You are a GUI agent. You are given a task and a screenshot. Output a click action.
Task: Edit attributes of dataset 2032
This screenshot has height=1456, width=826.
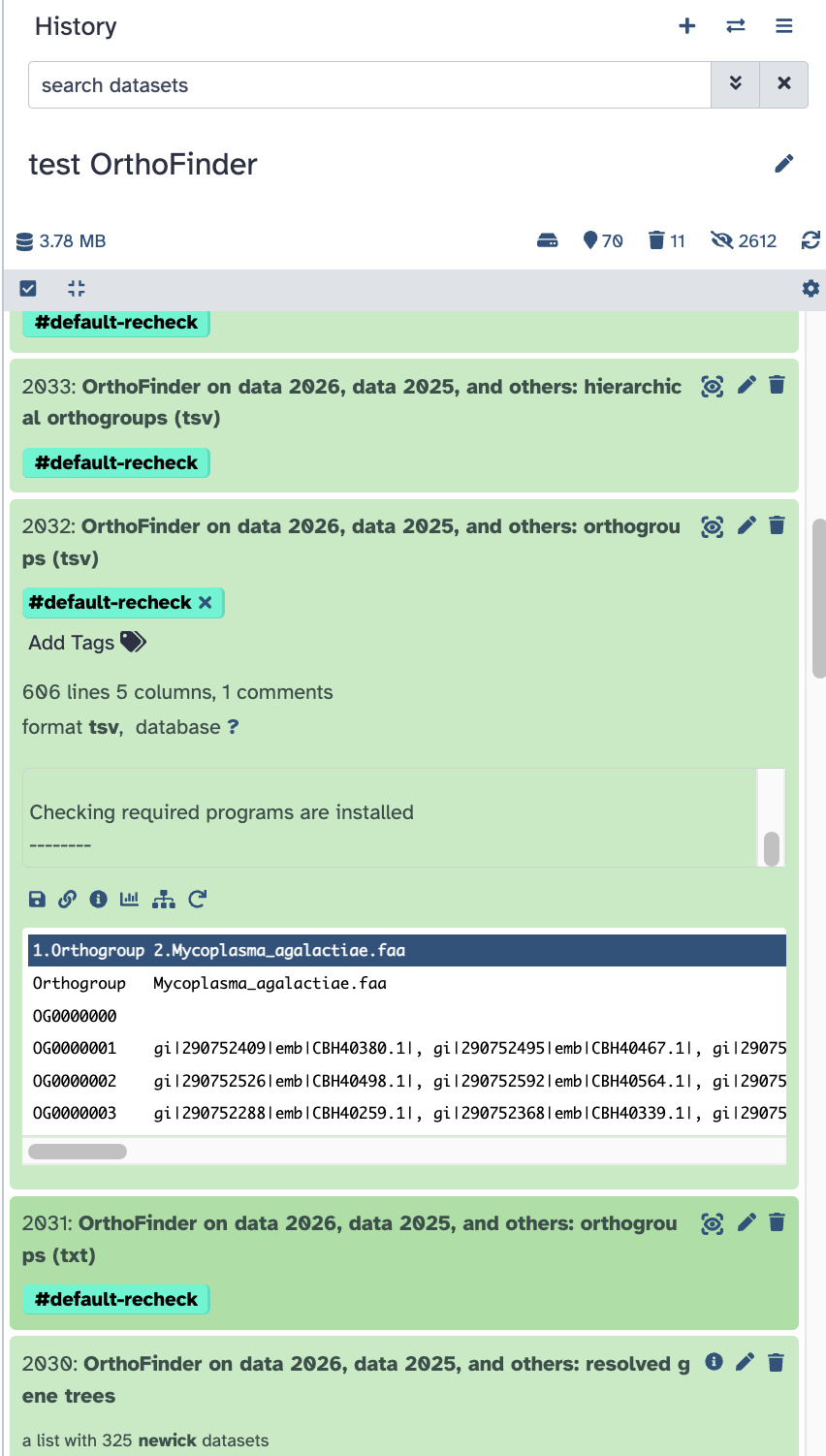click(747, 525)
